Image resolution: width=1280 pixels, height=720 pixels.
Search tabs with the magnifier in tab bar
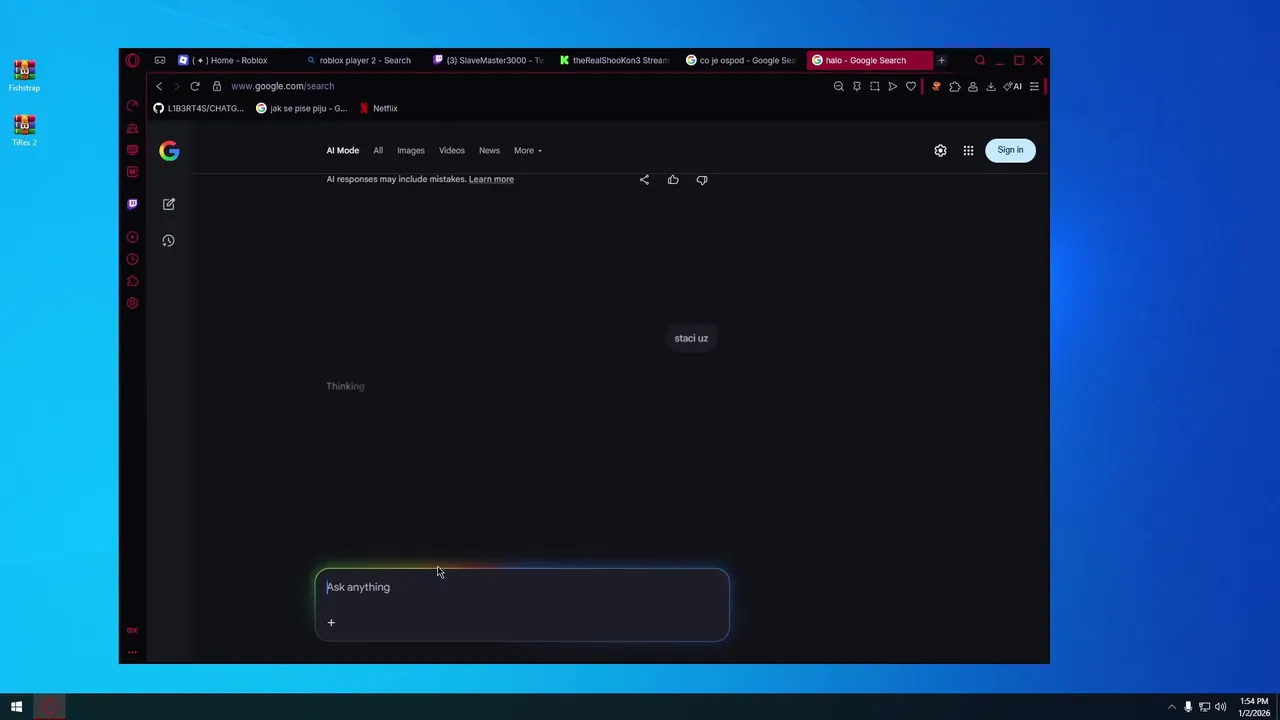pos(980,61)
